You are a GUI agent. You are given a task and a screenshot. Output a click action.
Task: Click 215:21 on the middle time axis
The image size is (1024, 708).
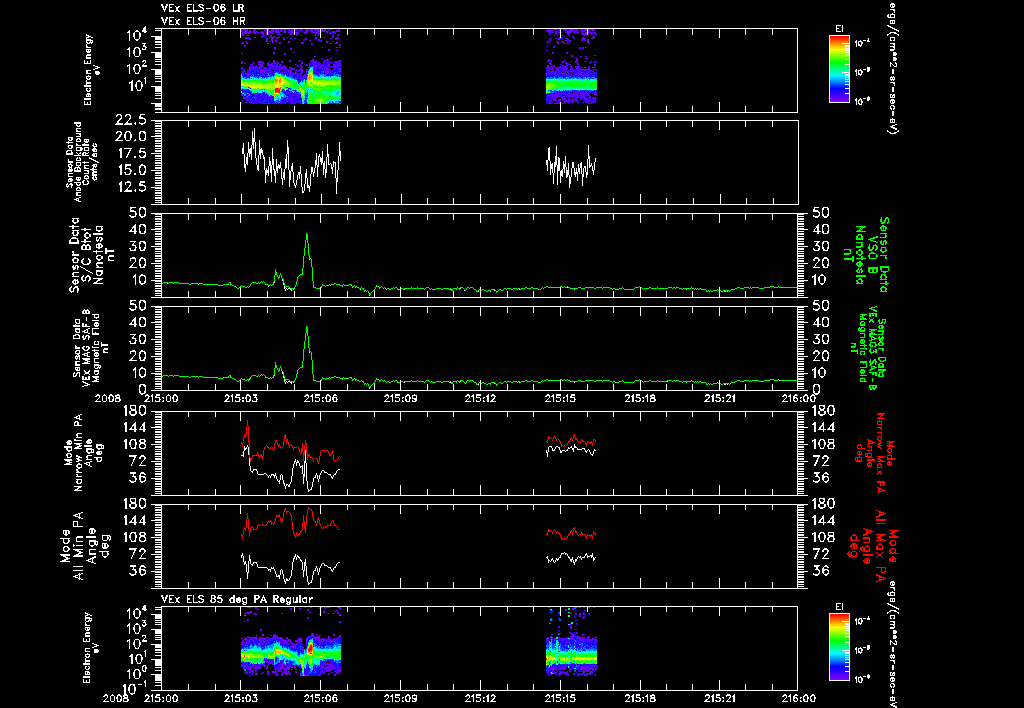click(x=719, y=398)
